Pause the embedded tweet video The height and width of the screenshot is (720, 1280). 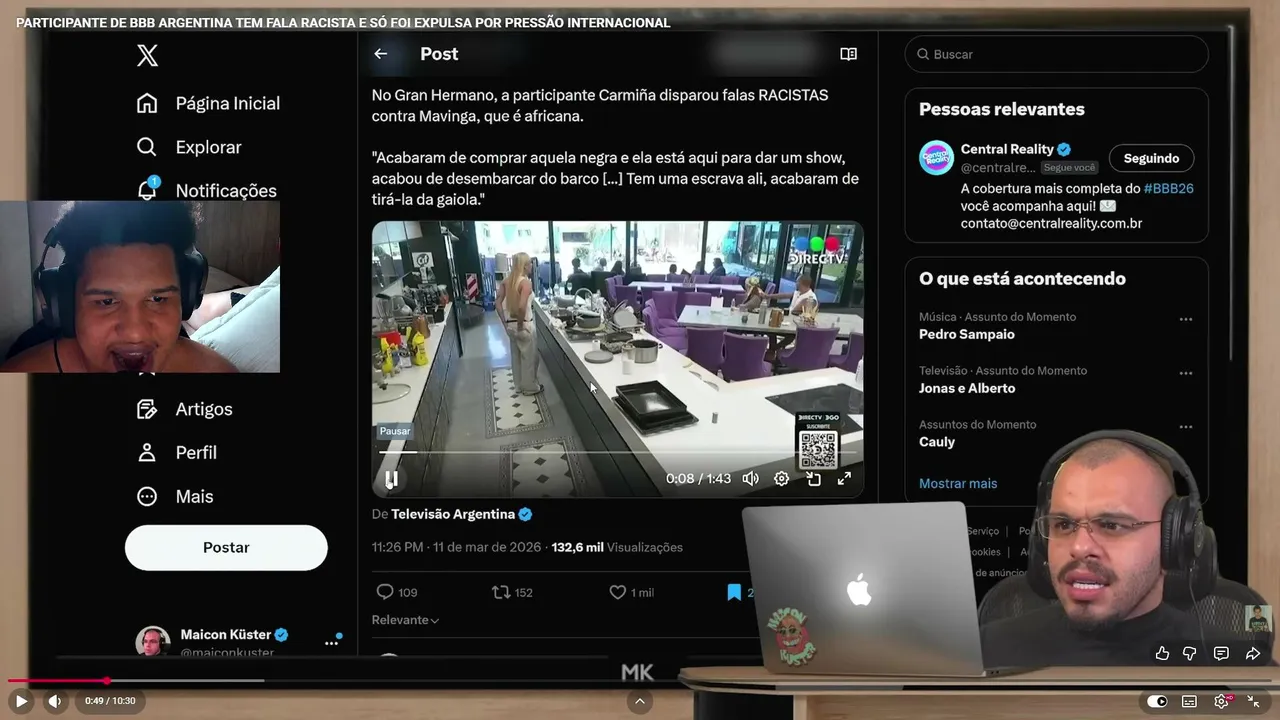[391, 479]
